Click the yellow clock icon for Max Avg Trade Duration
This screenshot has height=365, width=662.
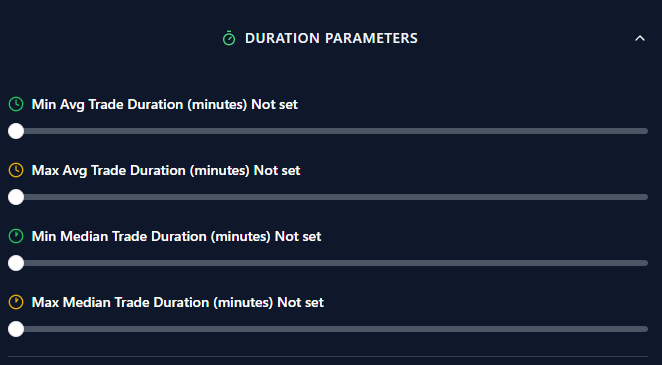[x=16, y=170]
